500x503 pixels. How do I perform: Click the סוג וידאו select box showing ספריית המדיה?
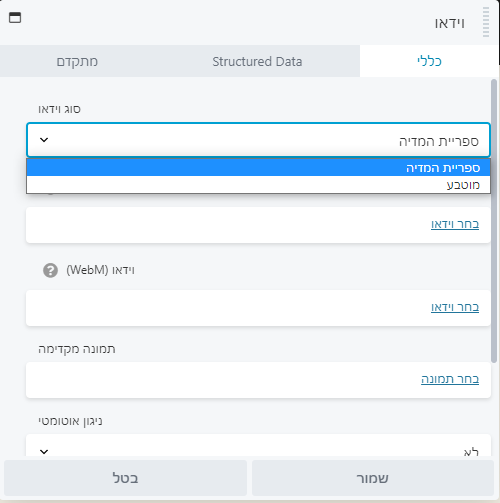258,140
